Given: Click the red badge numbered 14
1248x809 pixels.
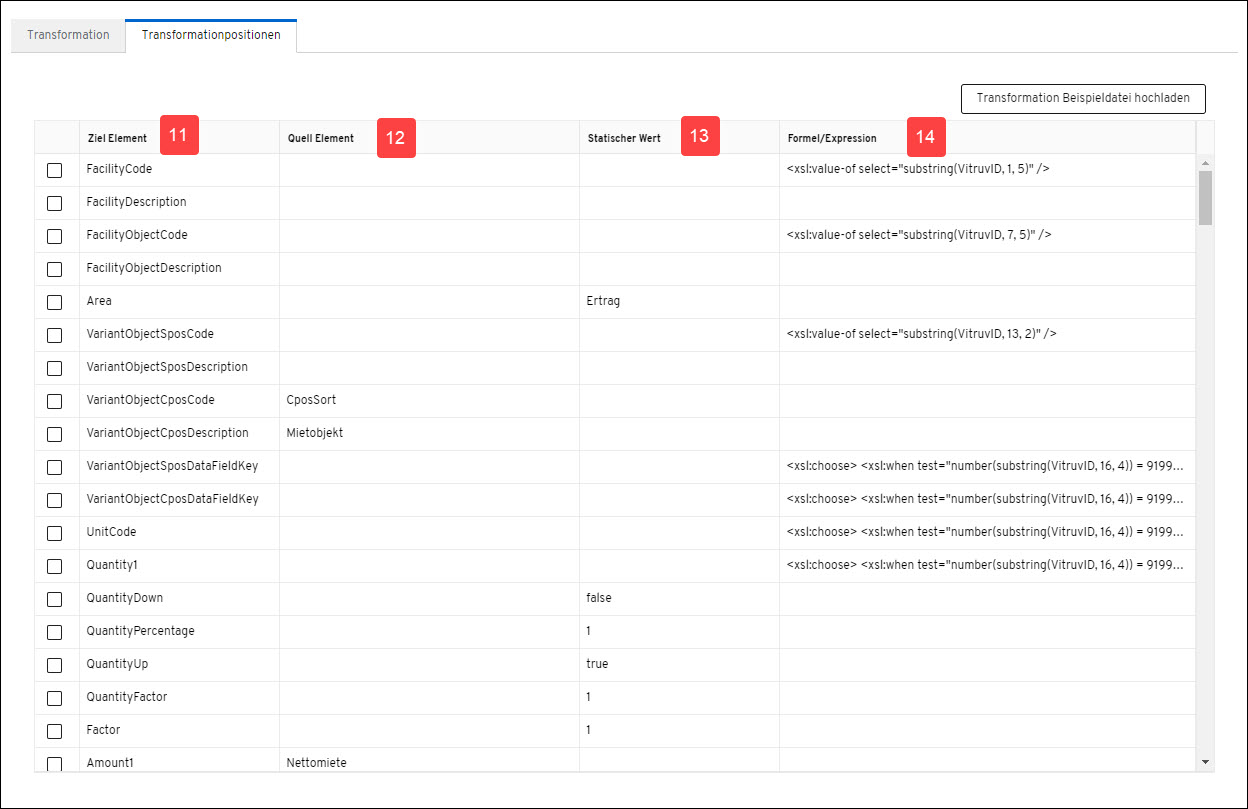Looking at the screenshot, I should click(925, 137).
